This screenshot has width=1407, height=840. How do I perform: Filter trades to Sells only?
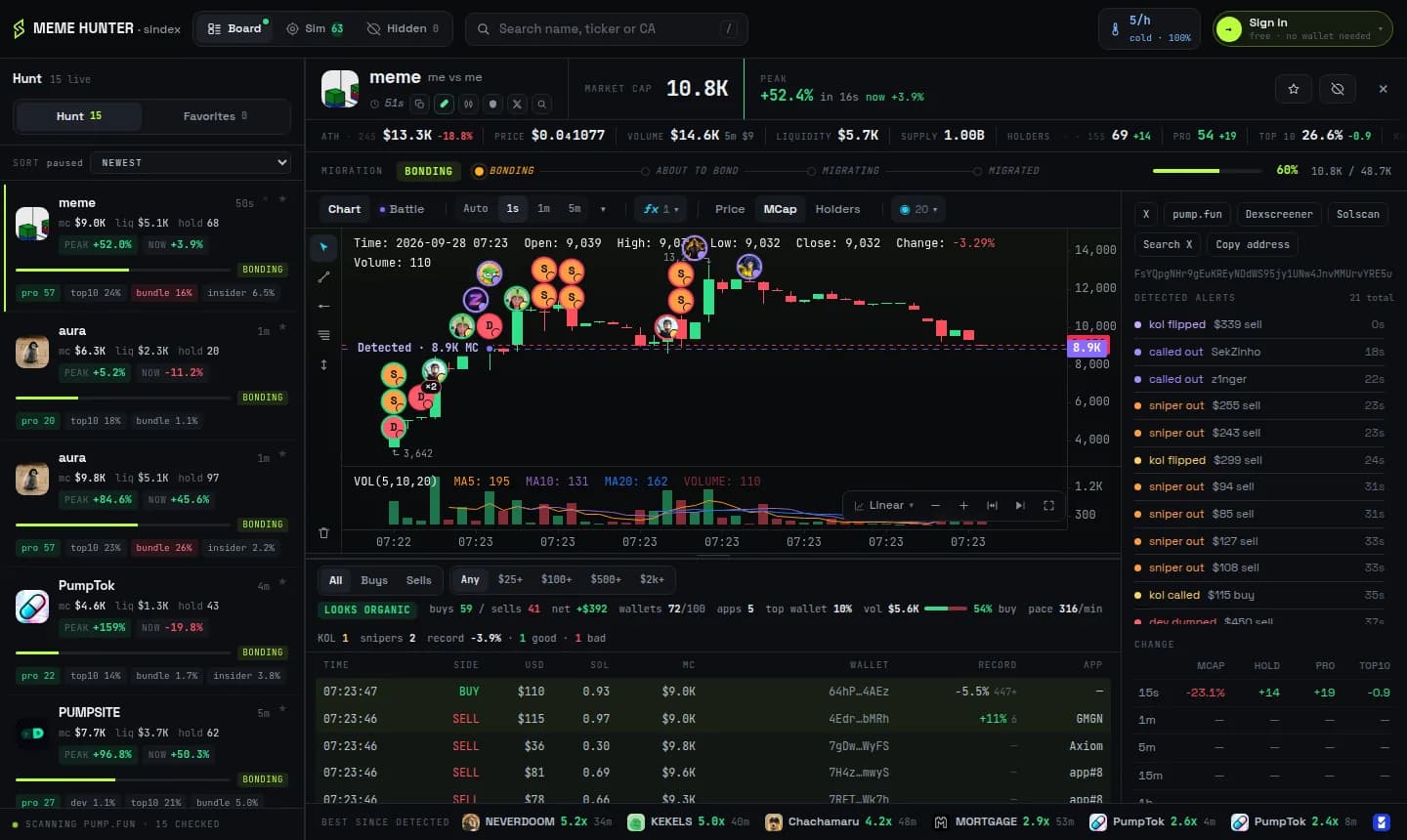[x=418, y=580]
